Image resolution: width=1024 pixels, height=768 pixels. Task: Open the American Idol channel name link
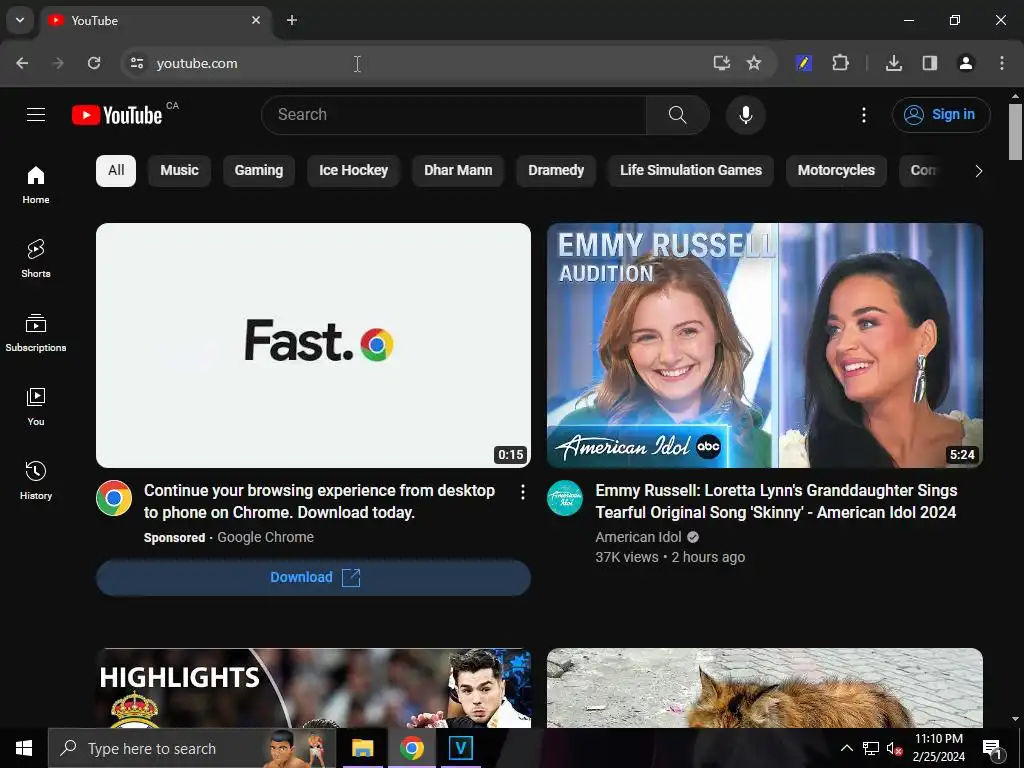638,537
